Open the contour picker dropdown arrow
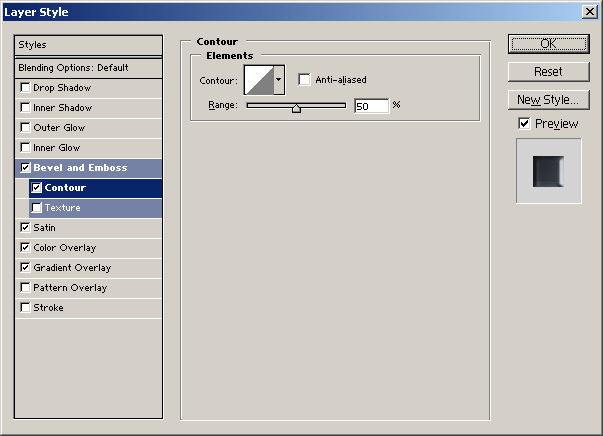603x436 pixels. 279,79
